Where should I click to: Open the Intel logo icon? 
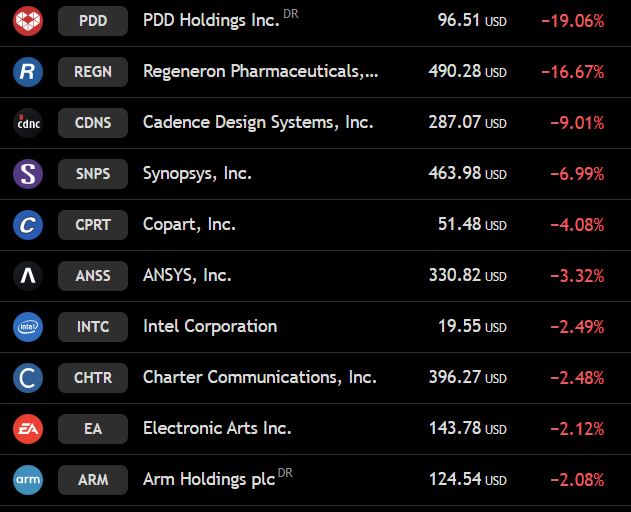(28, 327)
